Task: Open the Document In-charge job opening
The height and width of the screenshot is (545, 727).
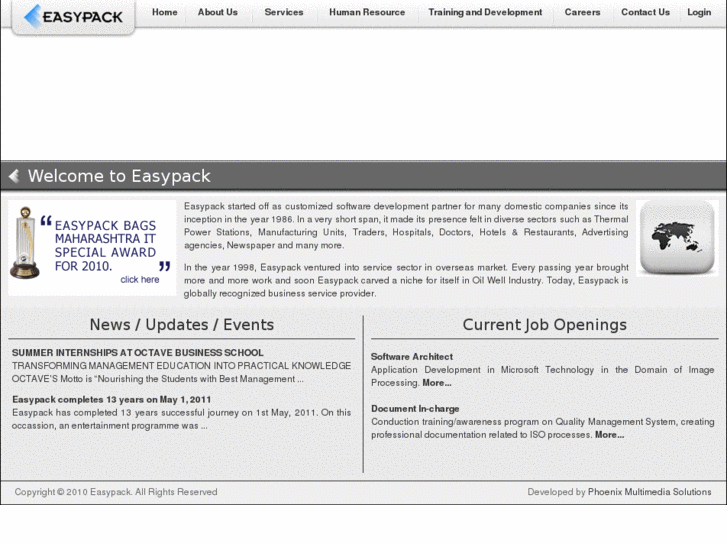Action: [x=415, y=409]
